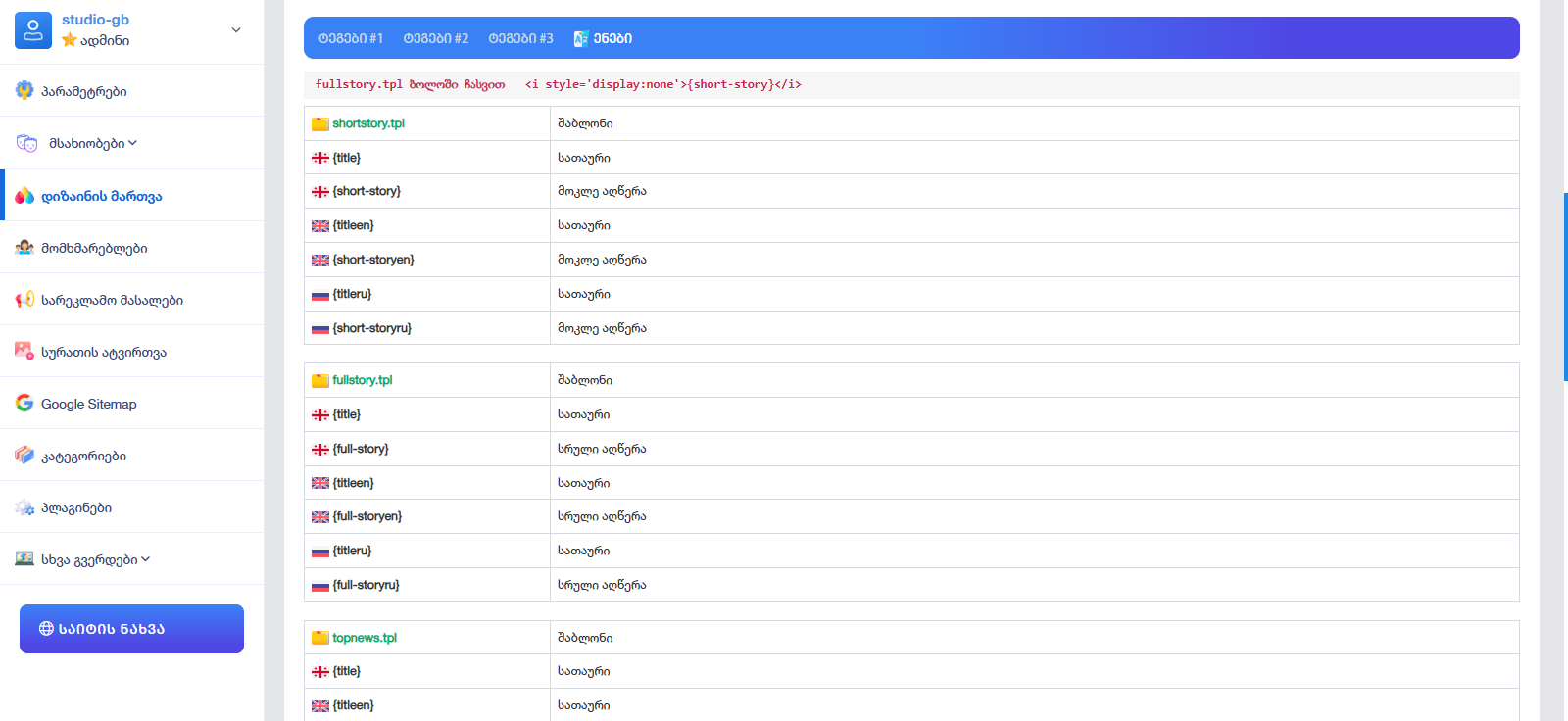1568x721 pixels.
Task: Click the პლაგინები plugins icon
Action: 24,507
